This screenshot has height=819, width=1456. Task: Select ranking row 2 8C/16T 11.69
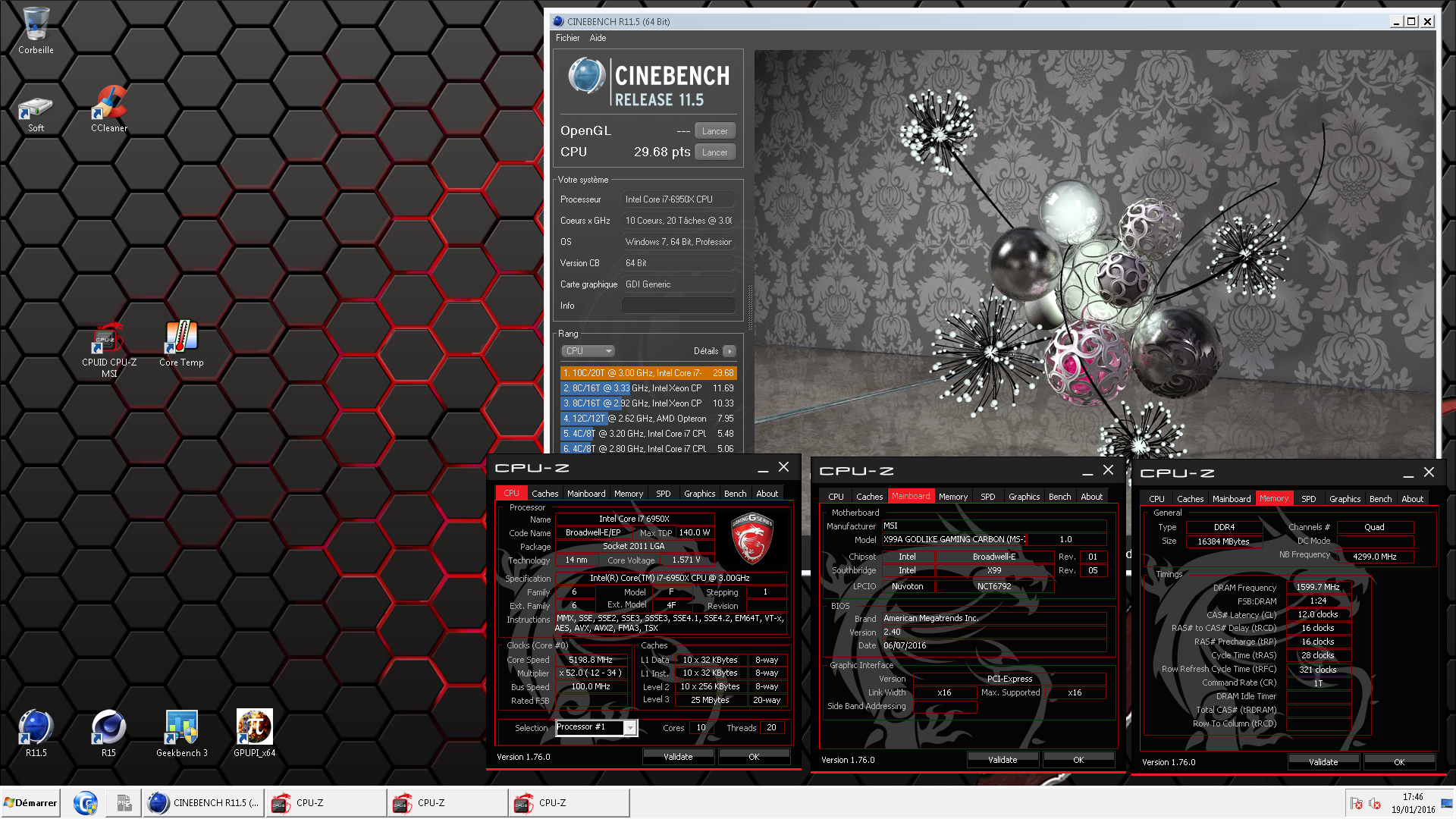click(x=648, y=388)
